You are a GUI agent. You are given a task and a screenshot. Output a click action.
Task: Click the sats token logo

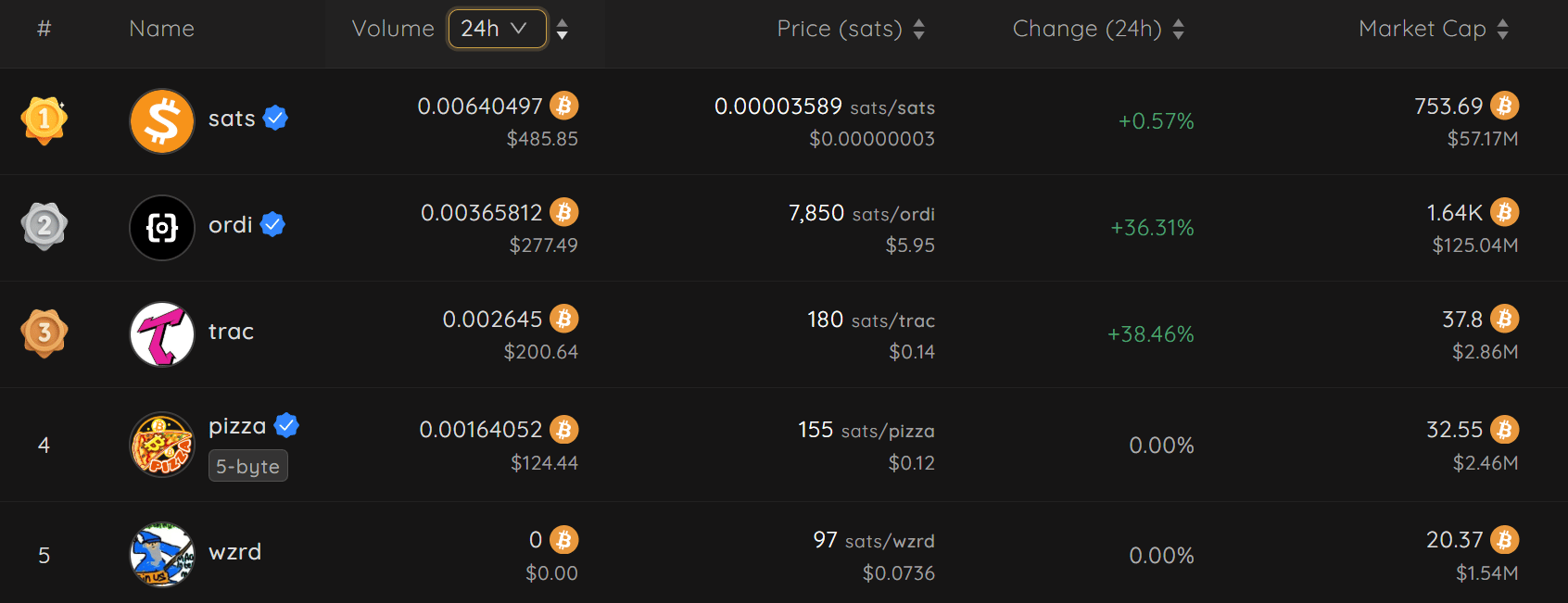tap(162, 121)
